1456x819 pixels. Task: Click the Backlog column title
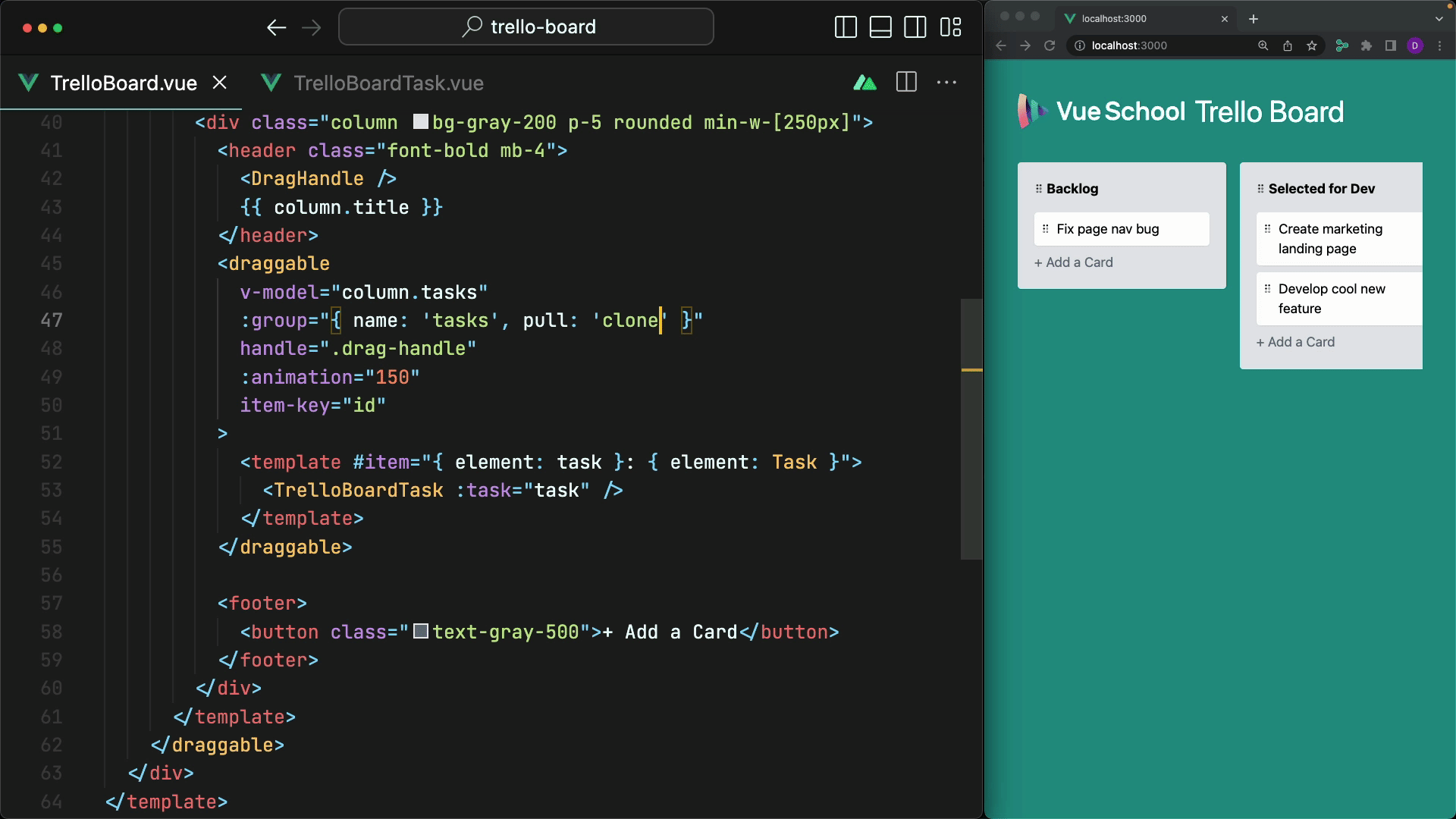(x=1072, y=189)
